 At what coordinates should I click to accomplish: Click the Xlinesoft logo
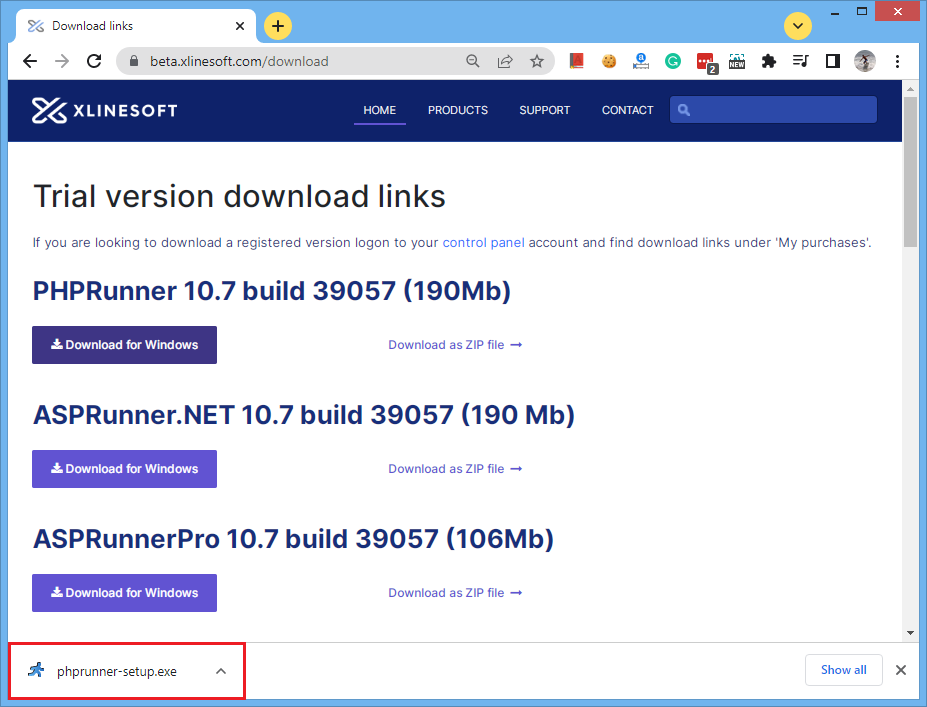(104, 111)
